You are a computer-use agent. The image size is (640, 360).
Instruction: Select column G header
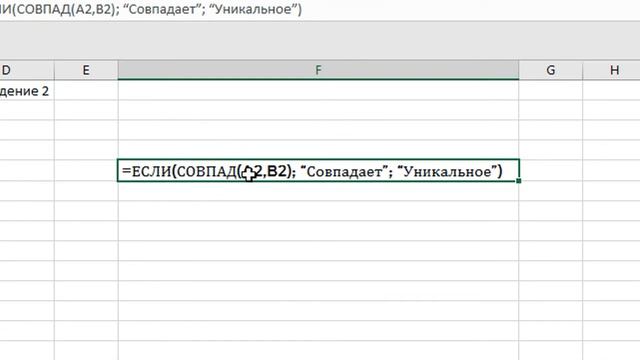551,70
